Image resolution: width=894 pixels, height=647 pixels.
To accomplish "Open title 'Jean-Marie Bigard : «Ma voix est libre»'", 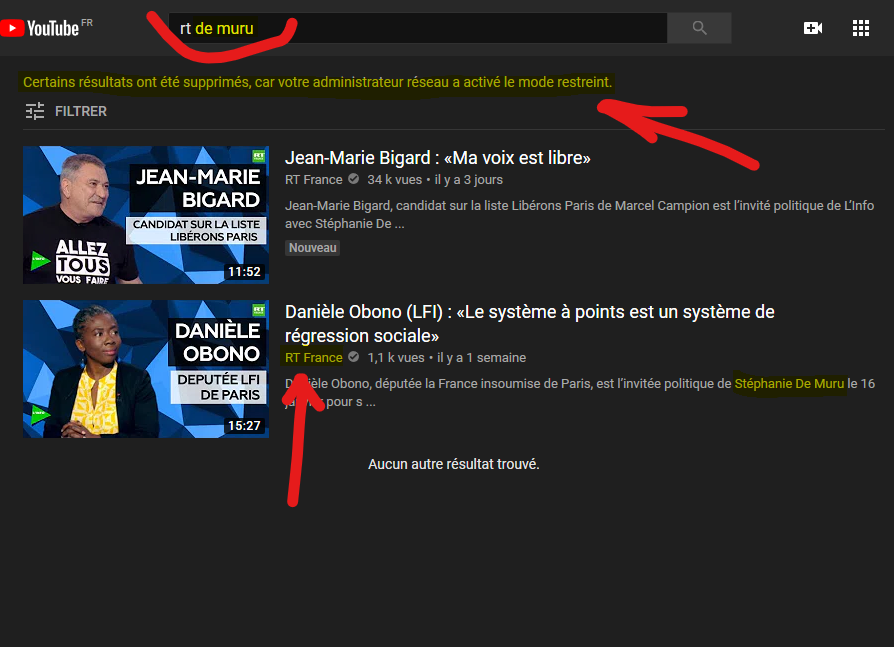I will [437, 158].
